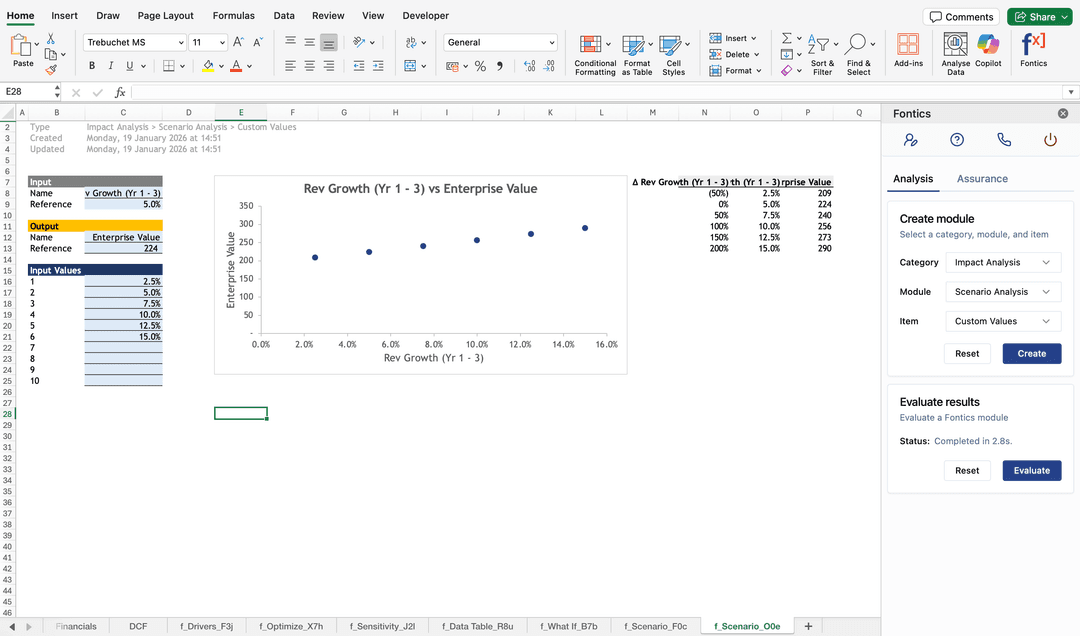Switch to the Insert ribbon tab
This screenshot has height=636, width=1080.
64,16
